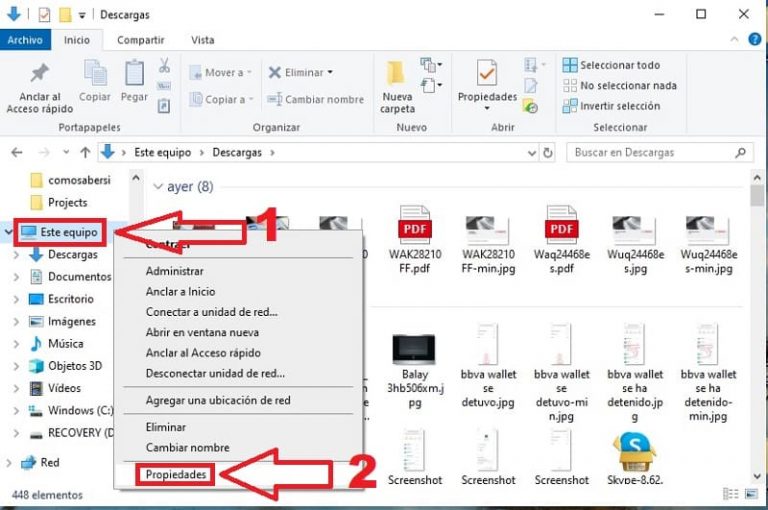The width and height of the screenshot is (768, 510).
Task: Switch to the Vista tab
Action: (202, 40)
